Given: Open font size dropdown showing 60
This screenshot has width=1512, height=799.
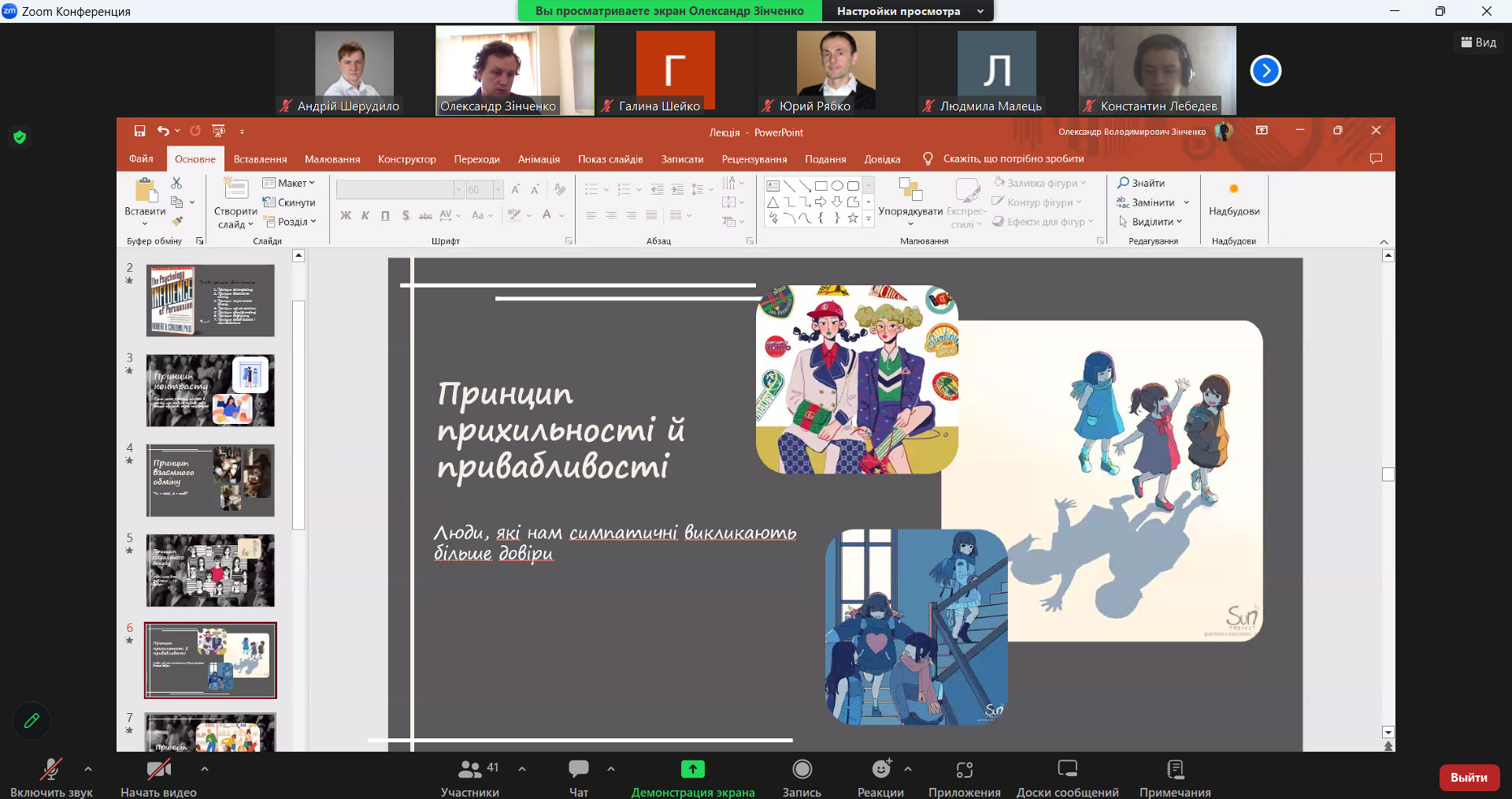Looking at the screenshot, I should (498, 189).
